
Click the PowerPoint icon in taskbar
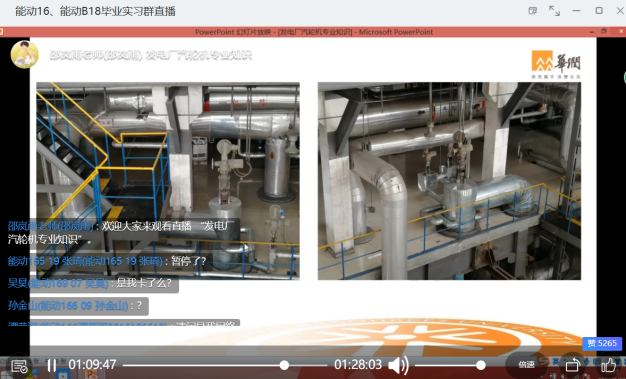pos(92,375)
